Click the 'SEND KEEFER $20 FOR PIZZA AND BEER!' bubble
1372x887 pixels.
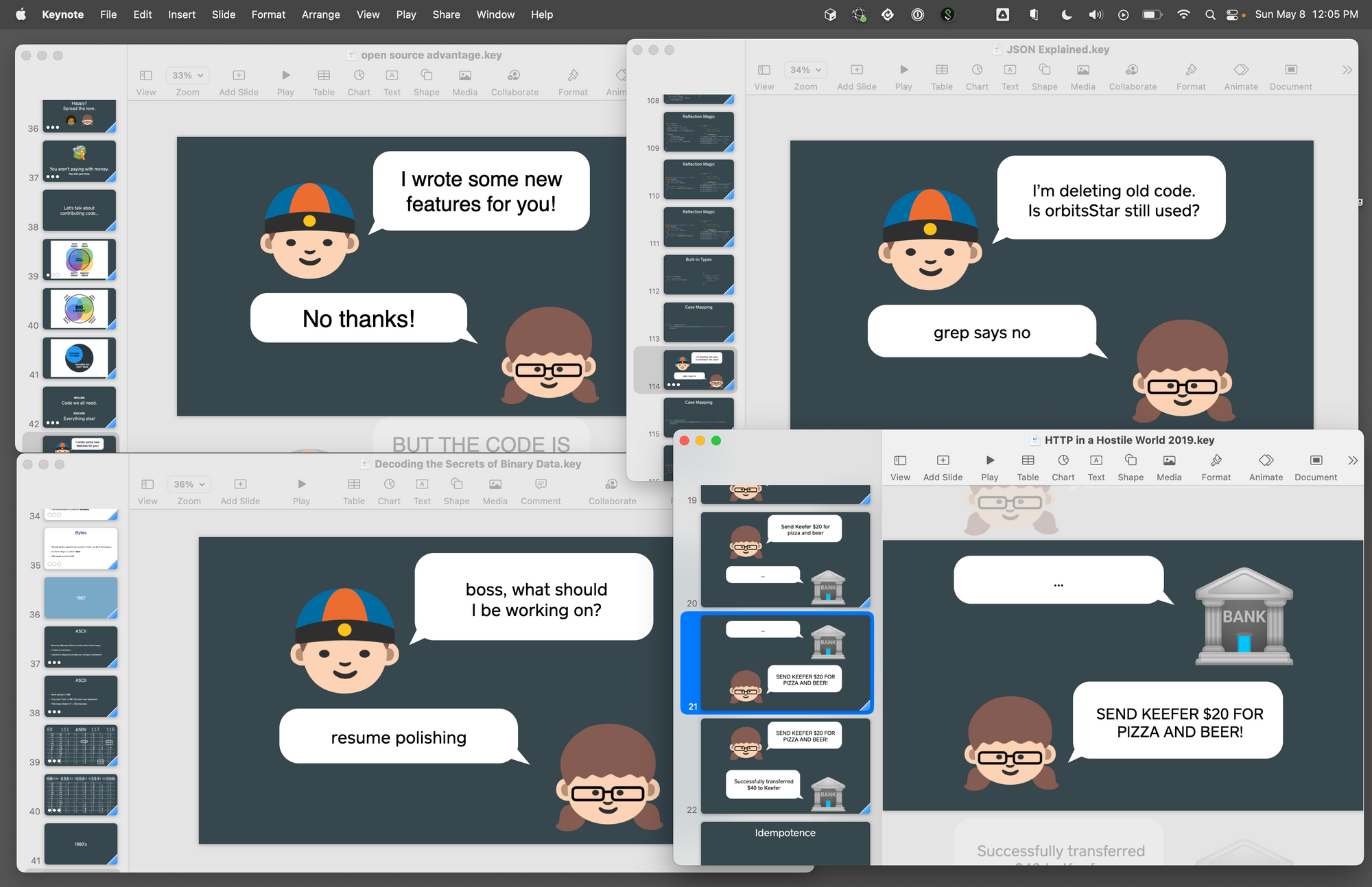click(1179, 721)
